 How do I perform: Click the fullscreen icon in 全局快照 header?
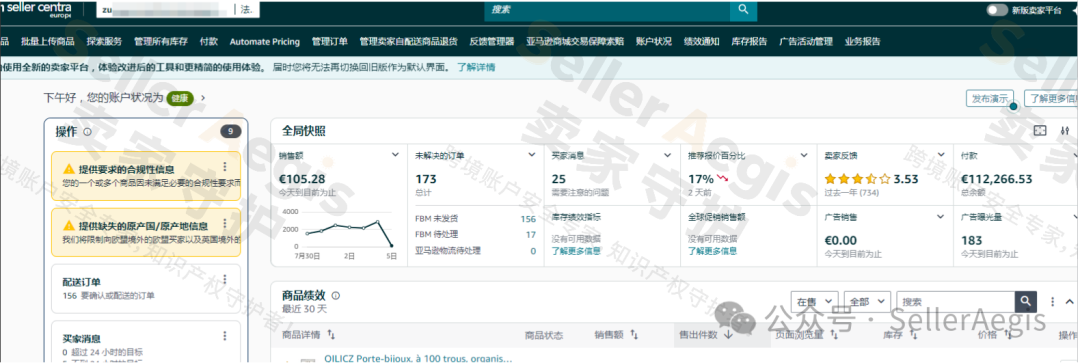click(x=1040, y=130)
